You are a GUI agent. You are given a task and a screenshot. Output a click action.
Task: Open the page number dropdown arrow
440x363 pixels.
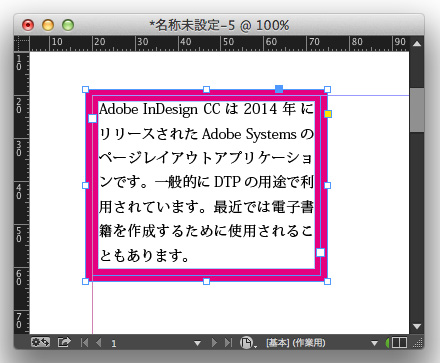point(198,343)
